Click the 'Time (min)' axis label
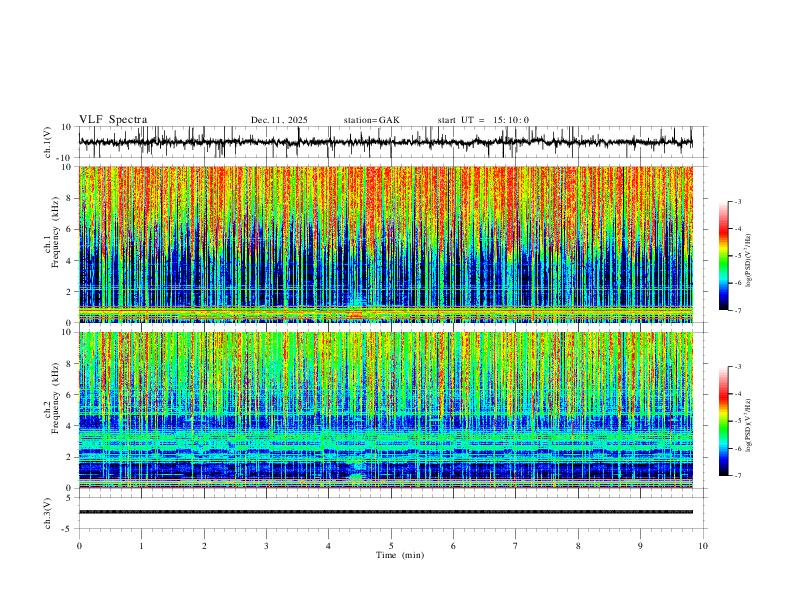This screenshot has width=792, height=612. click(400, 555)
